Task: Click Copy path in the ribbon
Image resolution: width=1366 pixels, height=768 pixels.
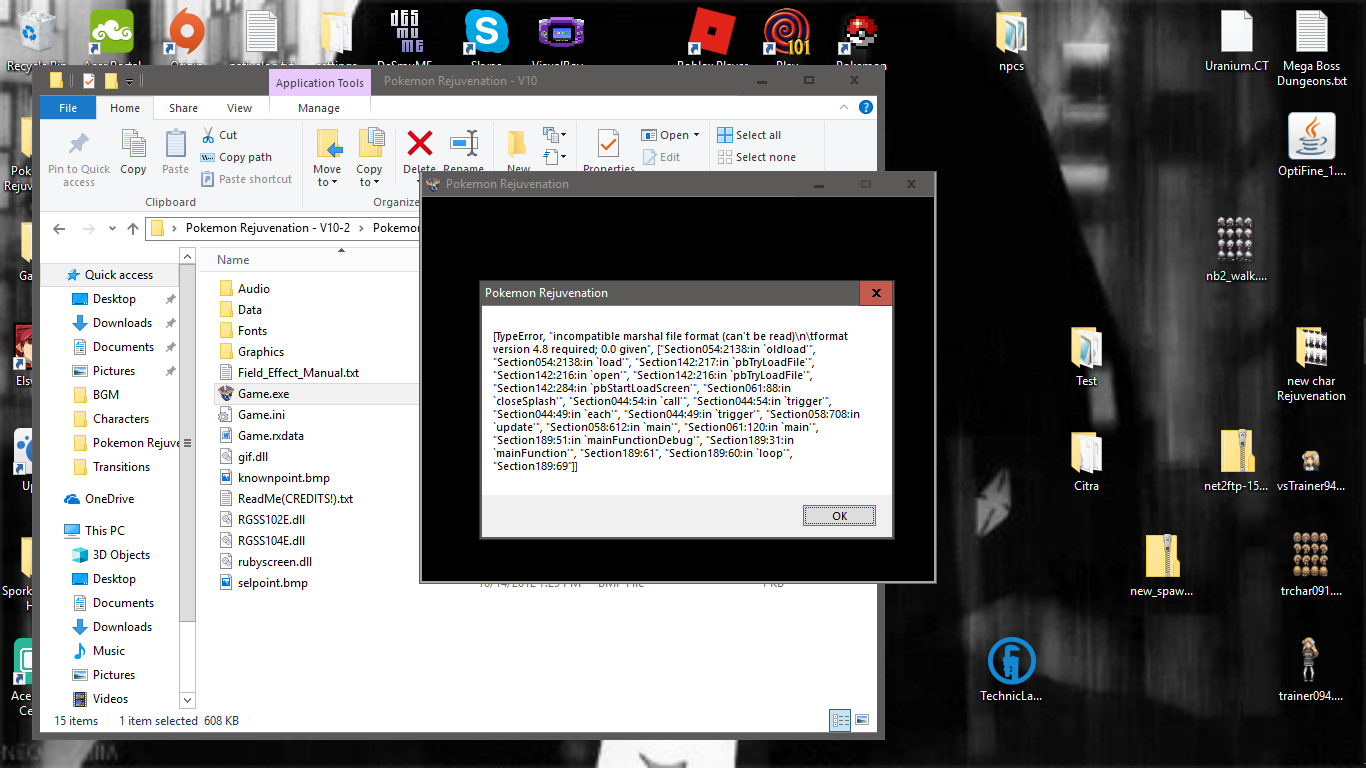Action: tap(236, 157)
